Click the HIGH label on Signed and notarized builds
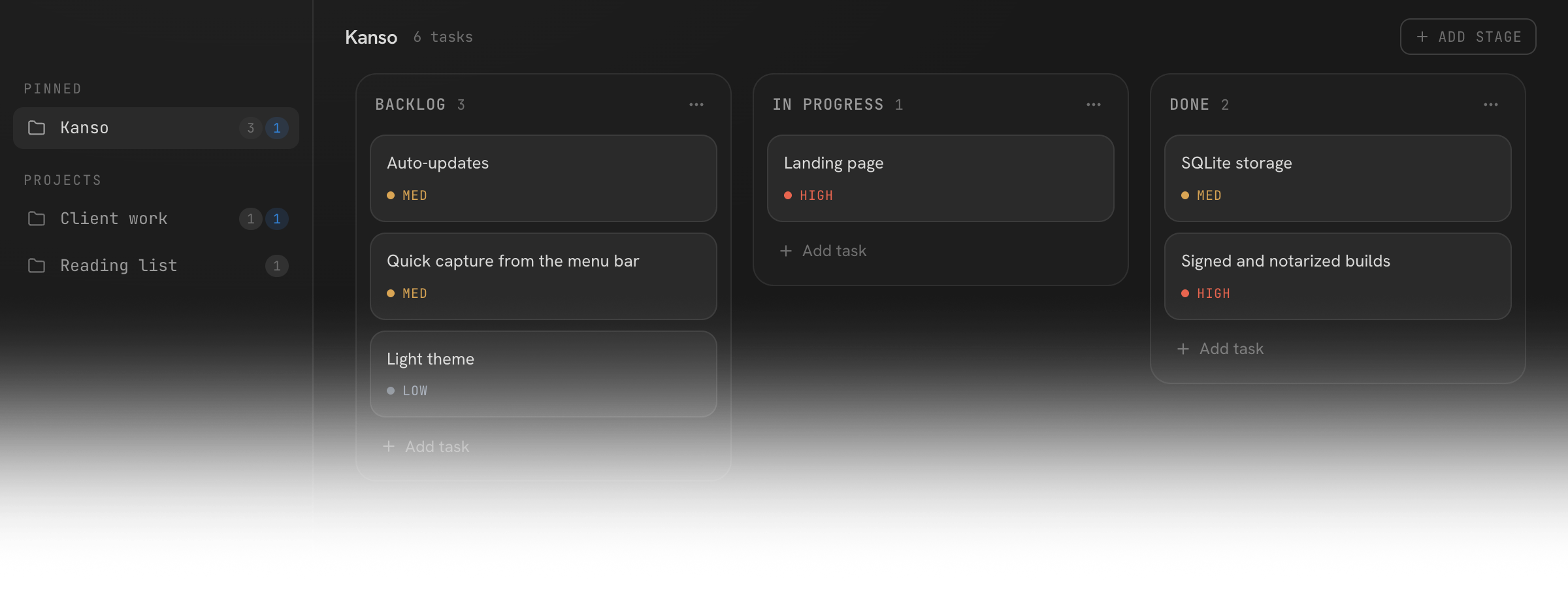The height and width of the screenshot is (601, 1568). [1214, 293]
